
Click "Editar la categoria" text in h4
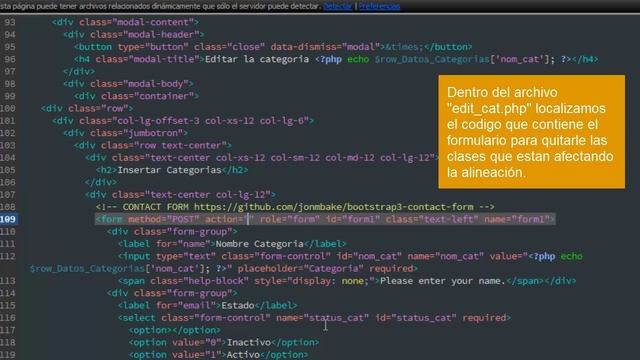(x=257, y=59)
